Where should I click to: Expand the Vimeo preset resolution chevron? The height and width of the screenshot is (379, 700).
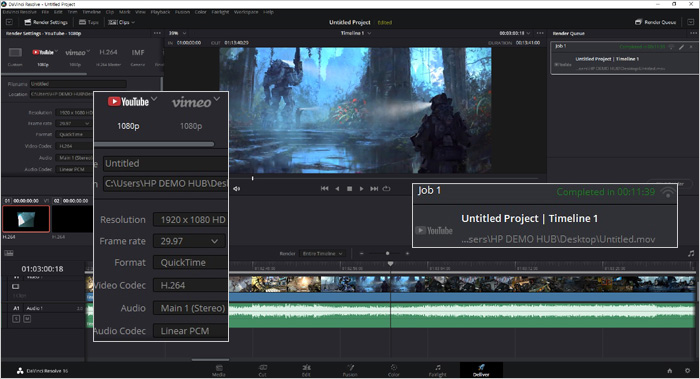[x=88, y=51]
